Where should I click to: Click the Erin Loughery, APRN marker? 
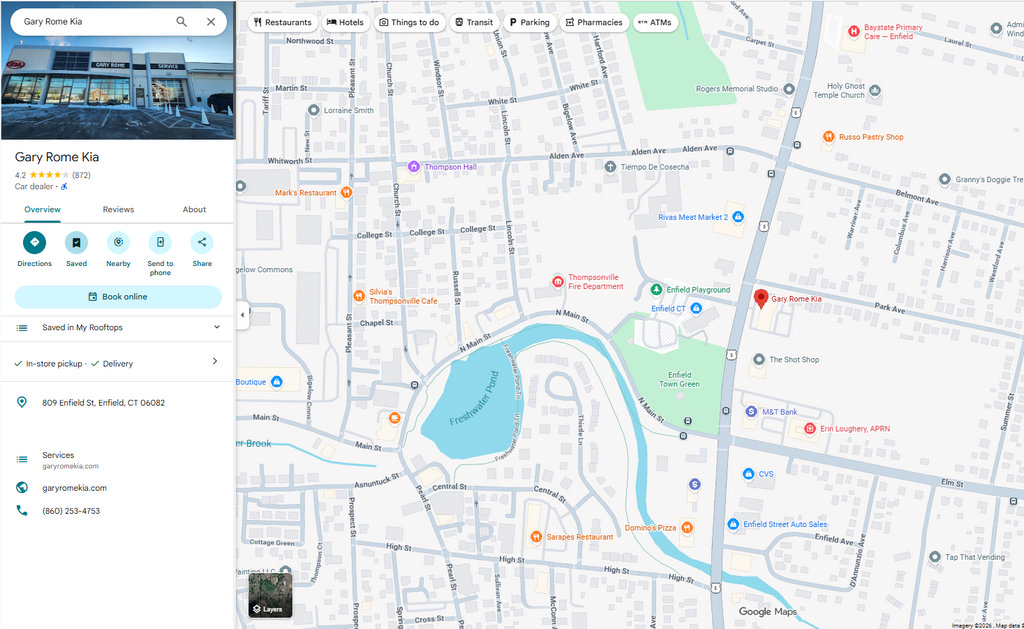coord(810,428)
